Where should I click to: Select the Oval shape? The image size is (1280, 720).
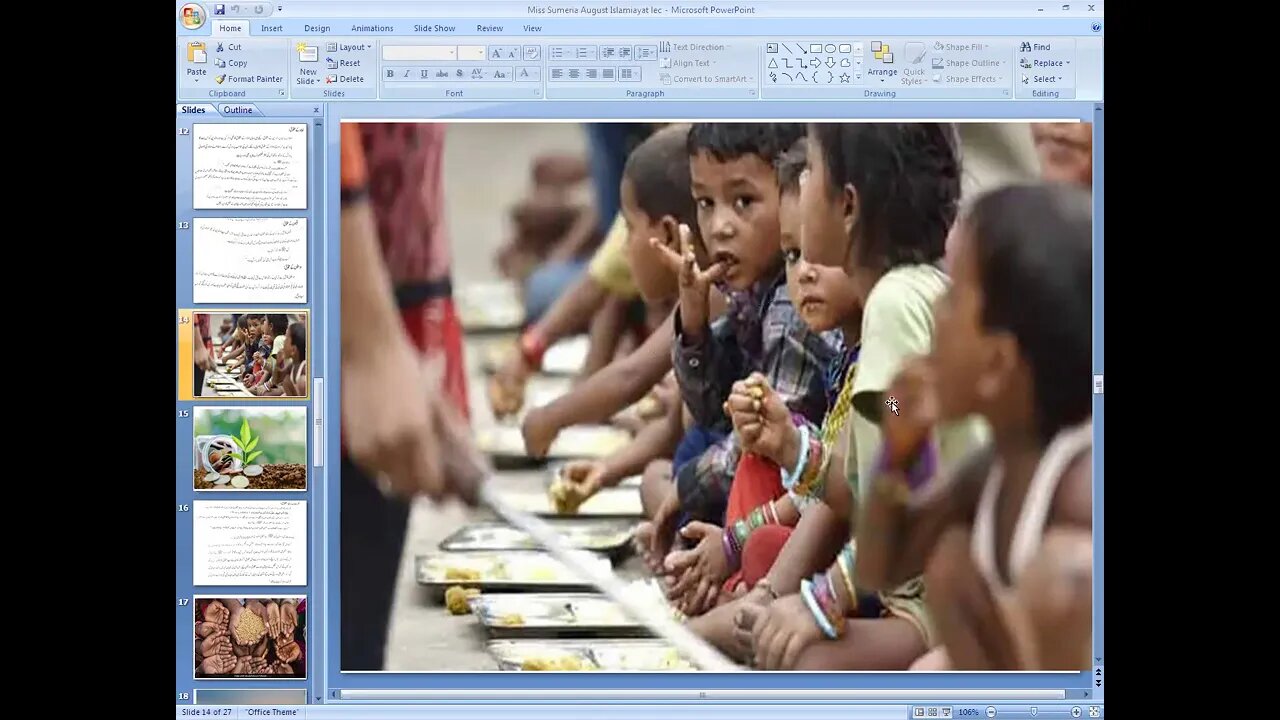(830, 48)
